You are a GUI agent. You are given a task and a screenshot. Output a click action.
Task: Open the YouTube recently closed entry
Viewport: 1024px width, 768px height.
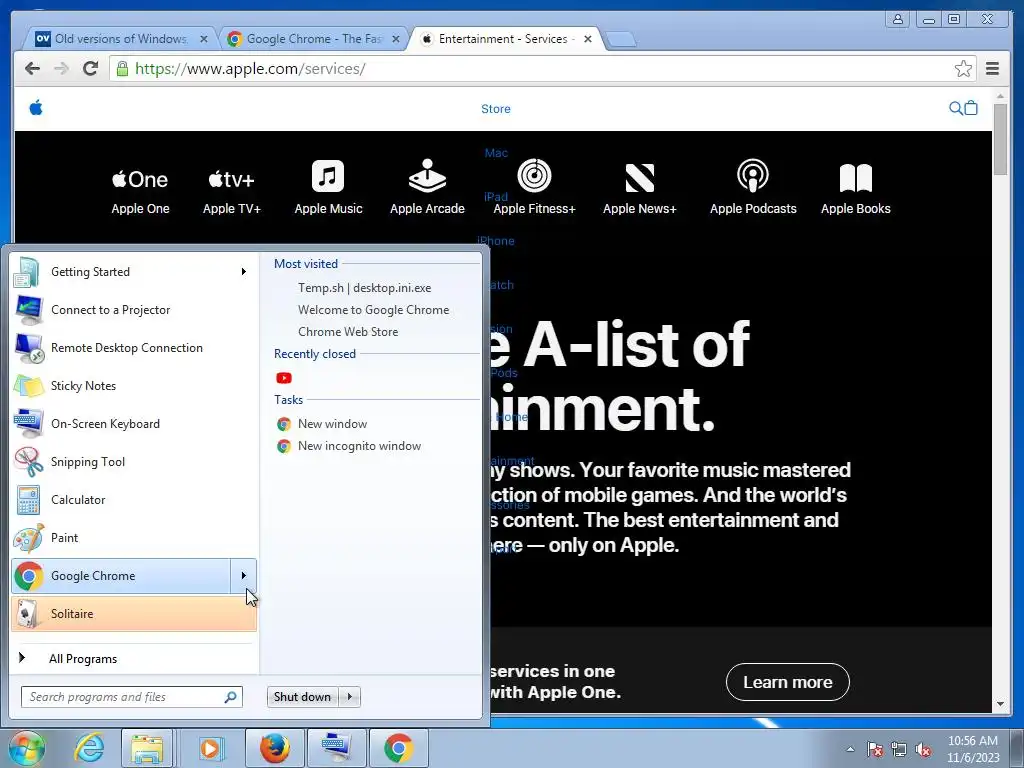click(x=283, y=378)
